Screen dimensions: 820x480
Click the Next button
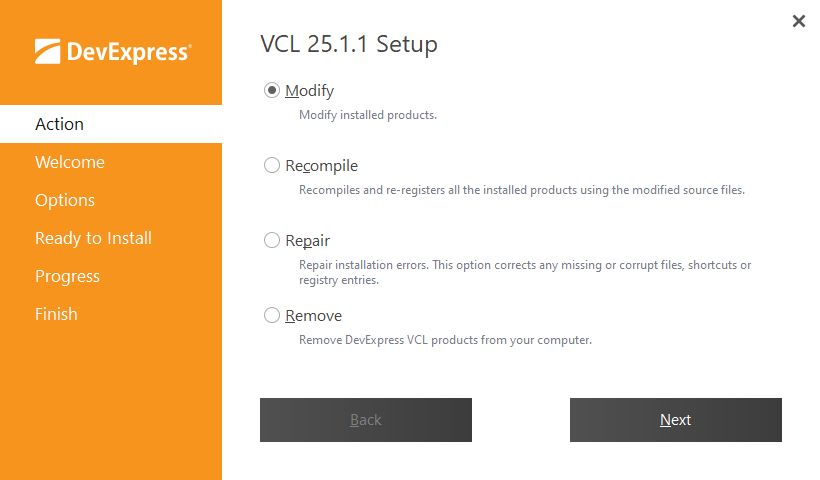coord(675,420)
